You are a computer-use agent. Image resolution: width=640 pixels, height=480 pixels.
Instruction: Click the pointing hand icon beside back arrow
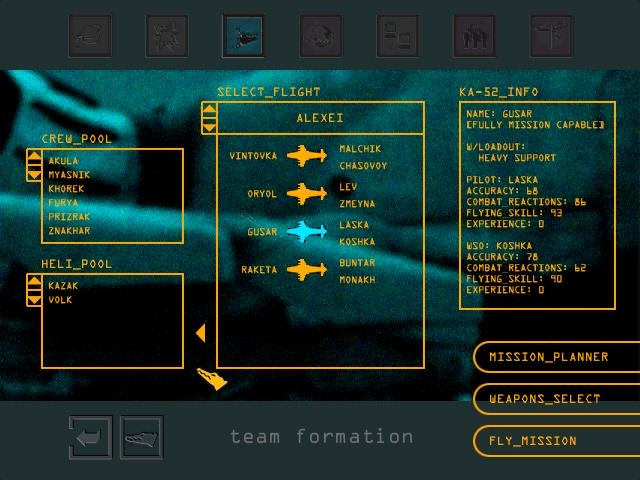[x=141, y=437]
